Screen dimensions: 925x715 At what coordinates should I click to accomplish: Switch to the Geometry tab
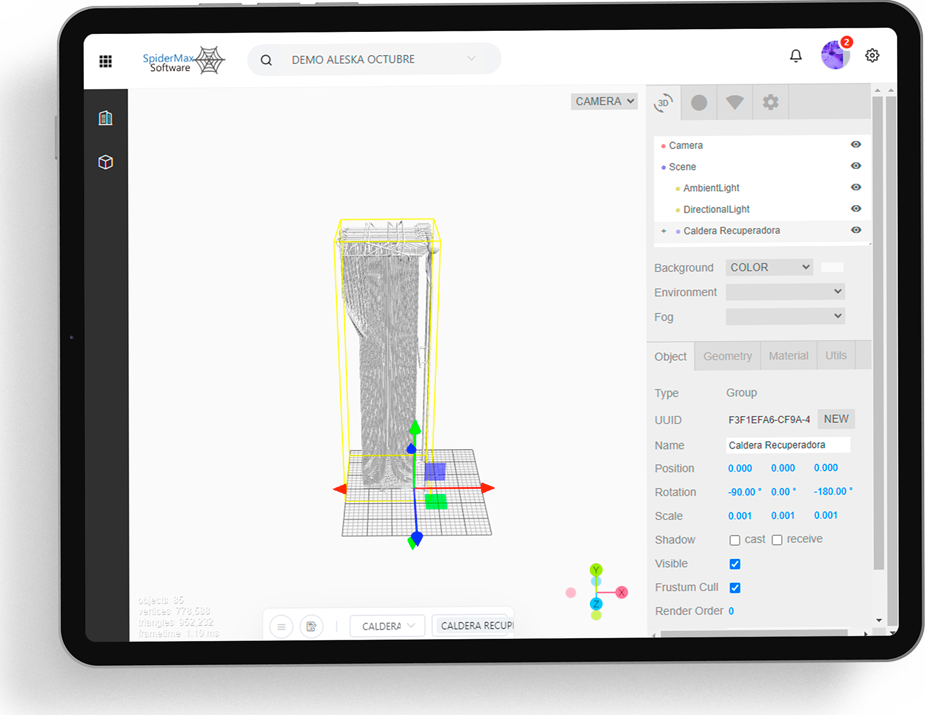pyautogui.click(x=727, y=356)
